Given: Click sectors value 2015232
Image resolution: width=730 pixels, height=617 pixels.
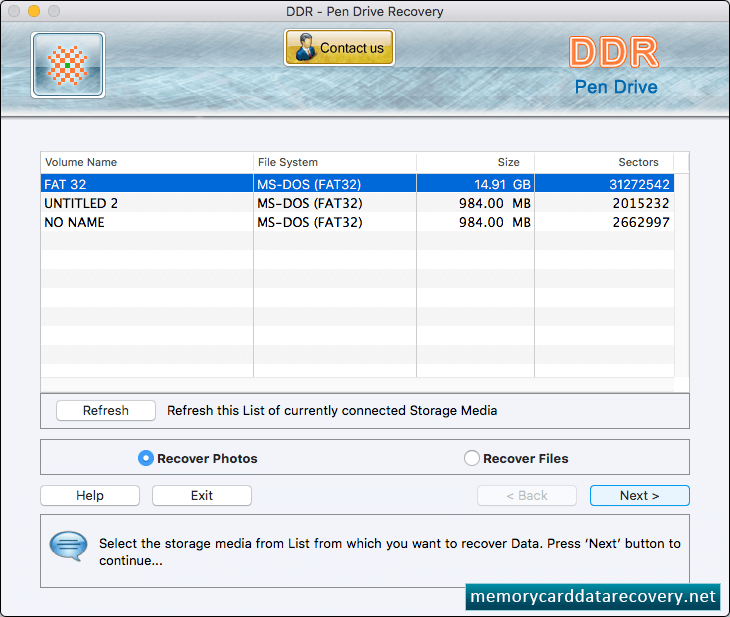Looking at the screenshot, I should point(641,203).
